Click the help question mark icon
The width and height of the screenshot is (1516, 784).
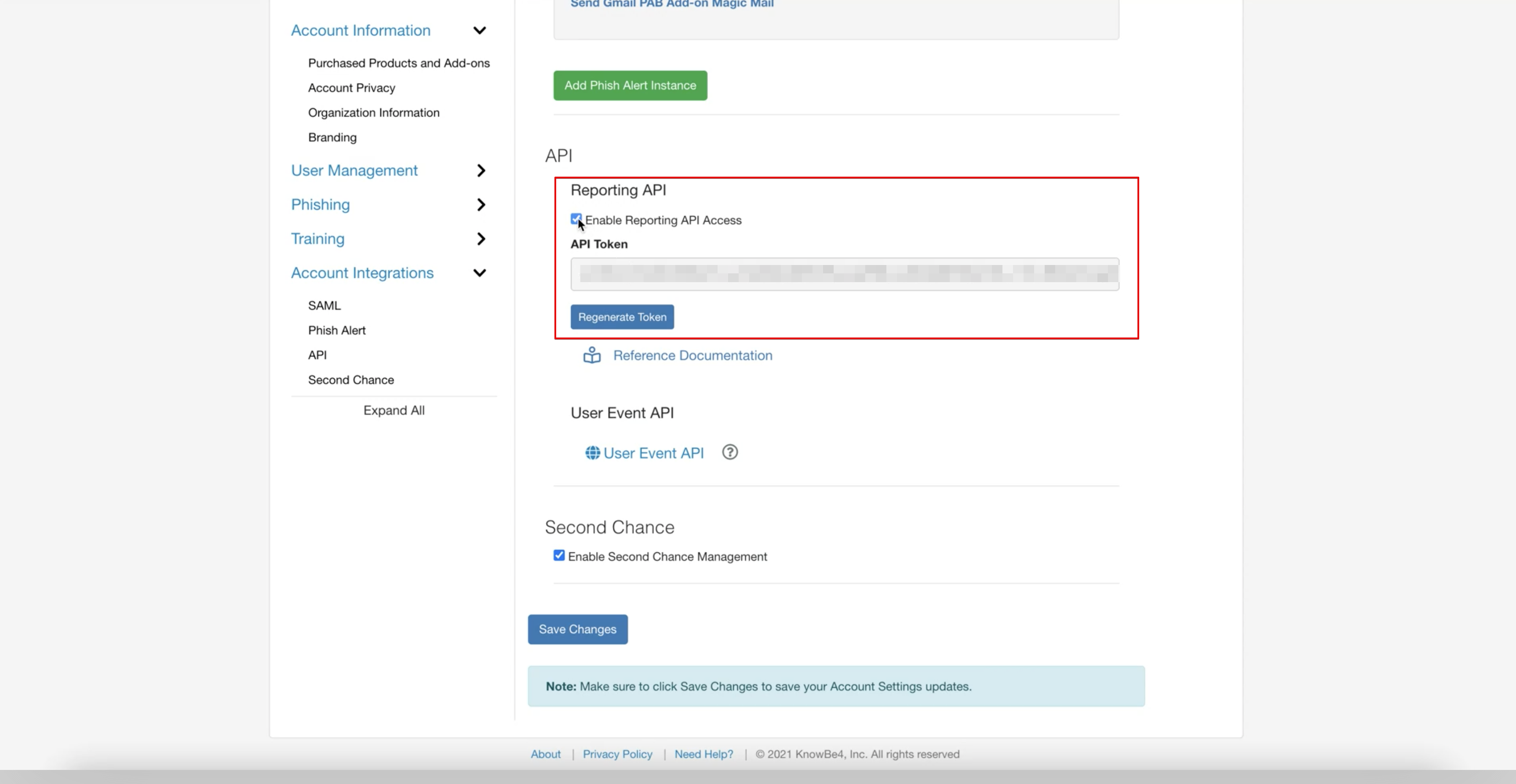point(730,452)
